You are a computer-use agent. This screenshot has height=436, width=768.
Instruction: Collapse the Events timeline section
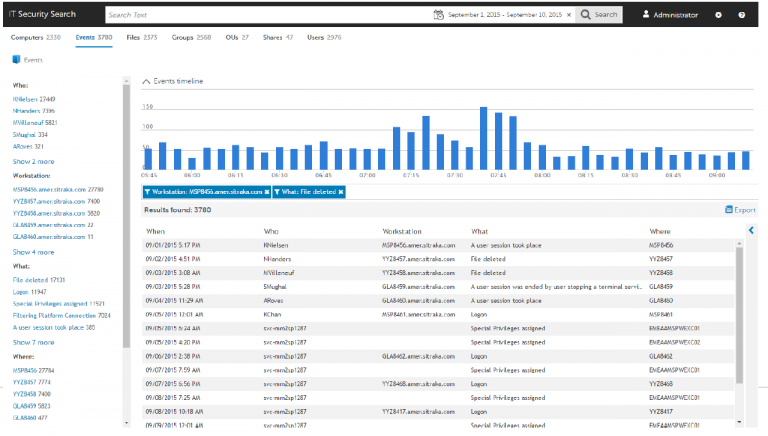click(146, 81)
